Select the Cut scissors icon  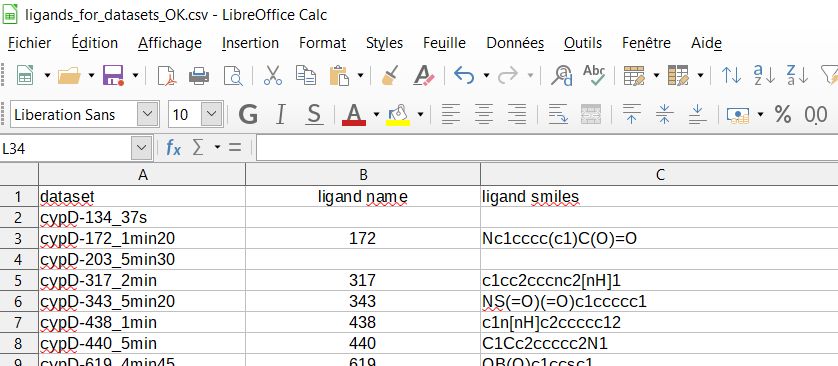[273, 75]
